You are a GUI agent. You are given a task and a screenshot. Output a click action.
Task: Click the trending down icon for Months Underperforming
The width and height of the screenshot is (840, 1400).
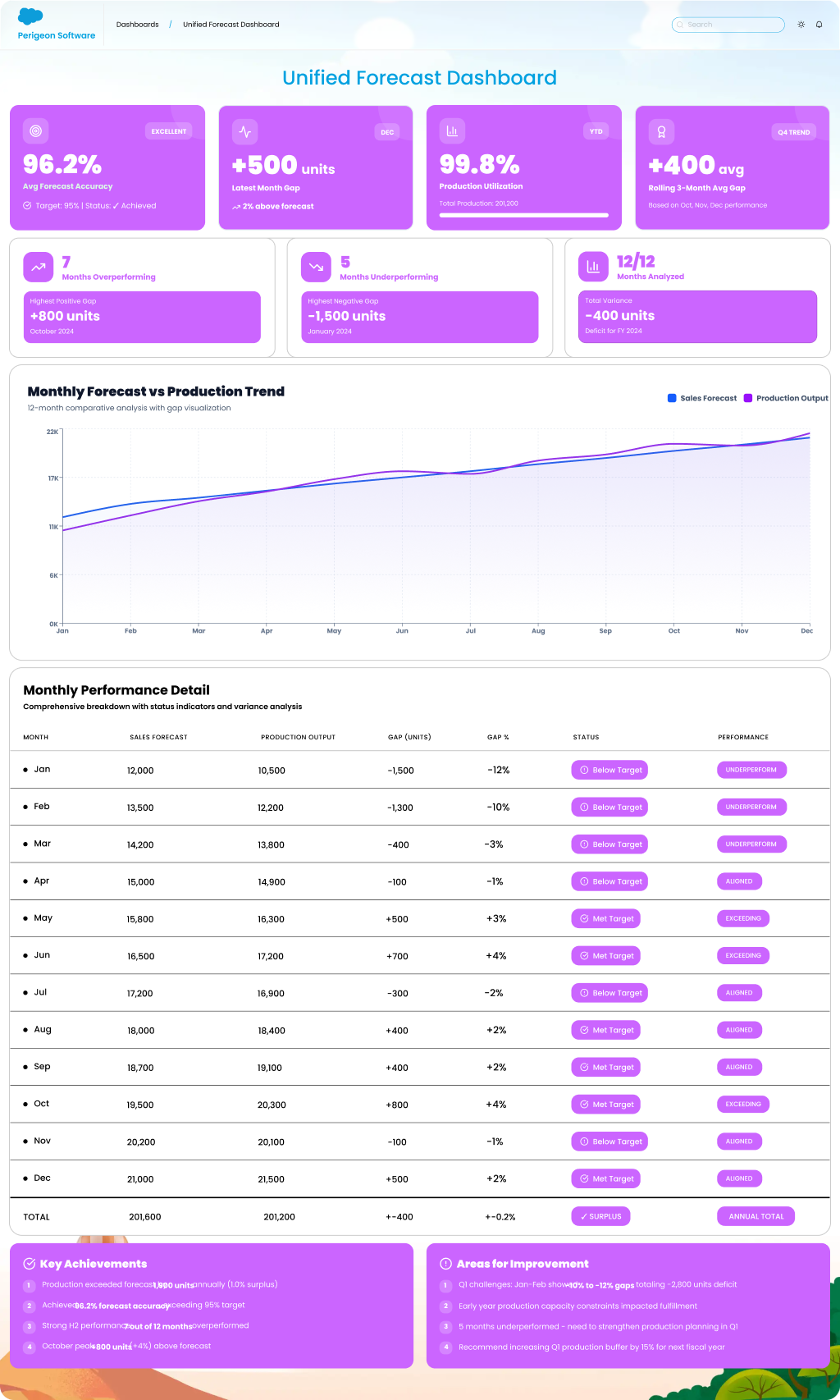coord(316,267)
